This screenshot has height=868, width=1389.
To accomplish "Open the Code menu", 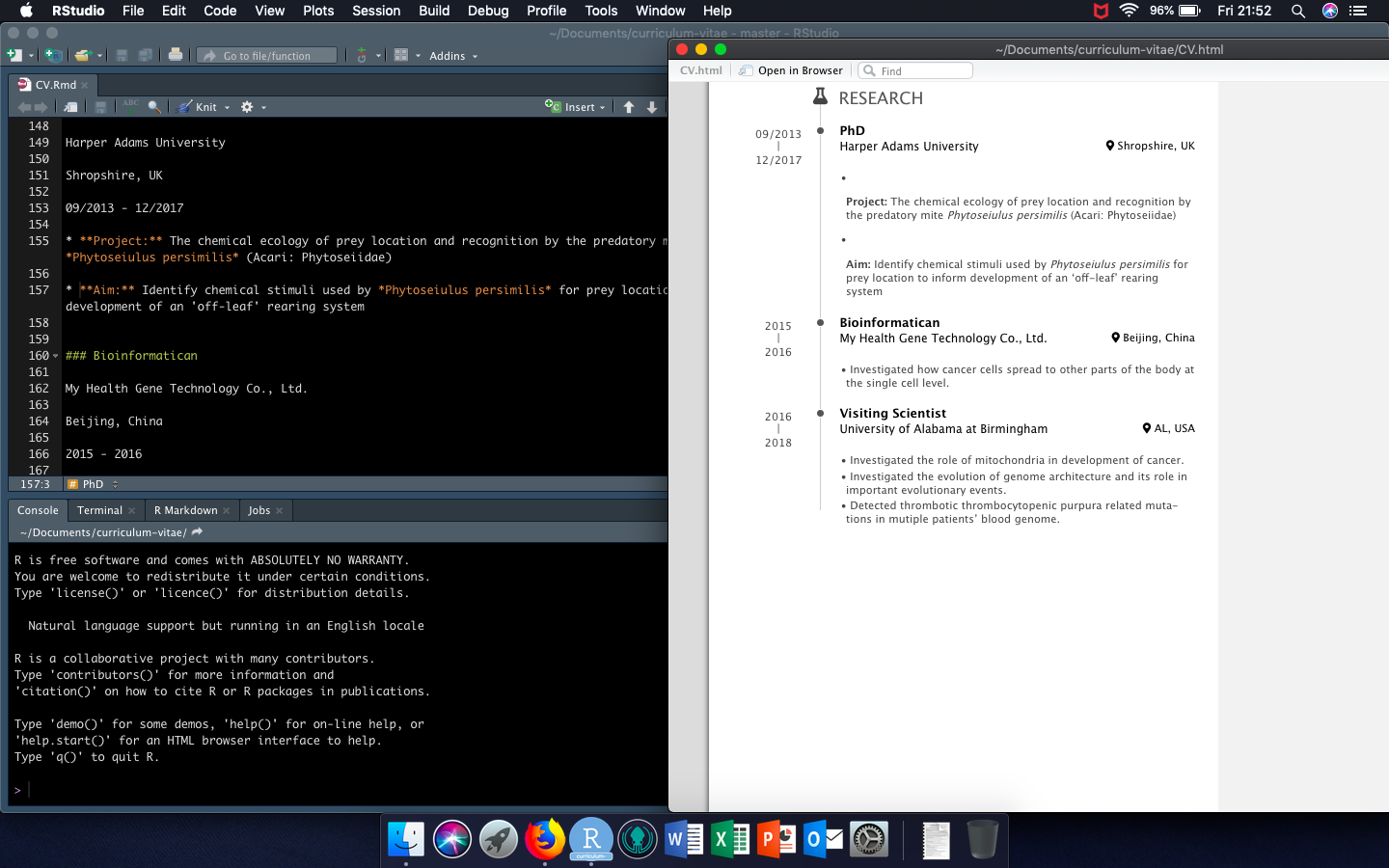I will [220, 11].
